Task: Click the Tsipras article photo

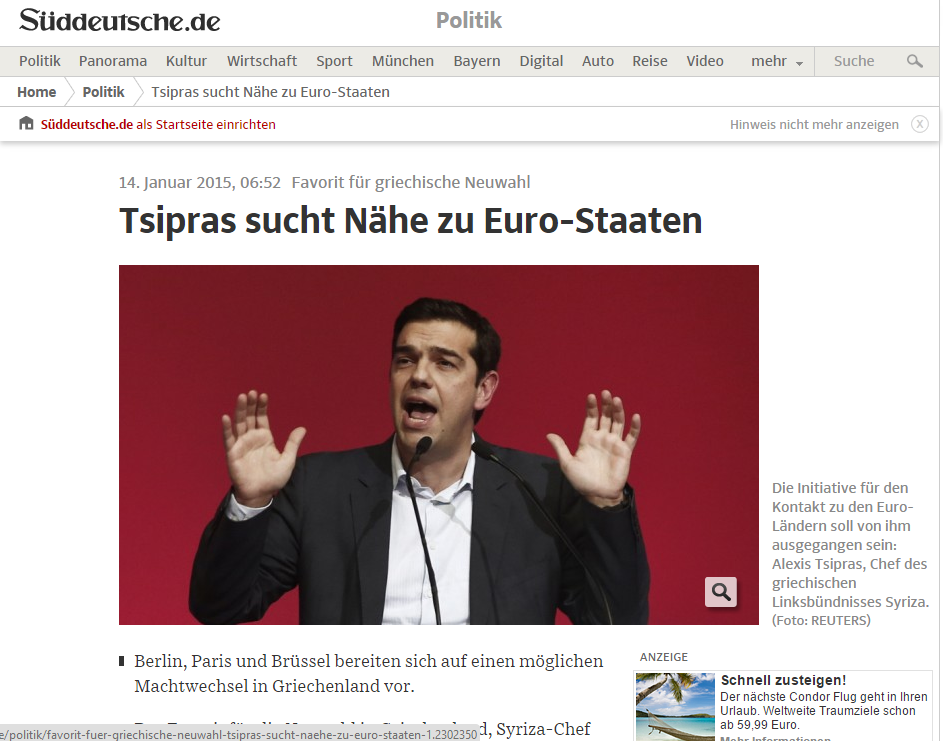Action: coord(438,444)
